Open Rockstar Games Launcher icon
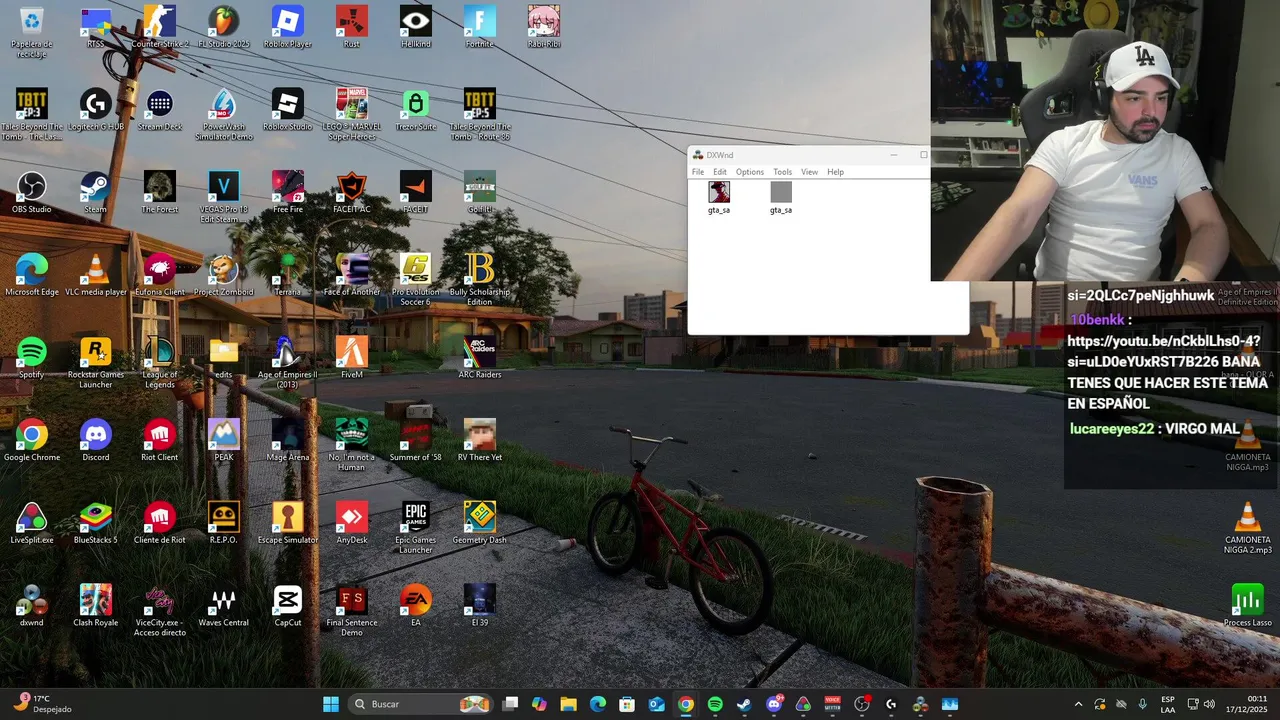 click(96, 362)
